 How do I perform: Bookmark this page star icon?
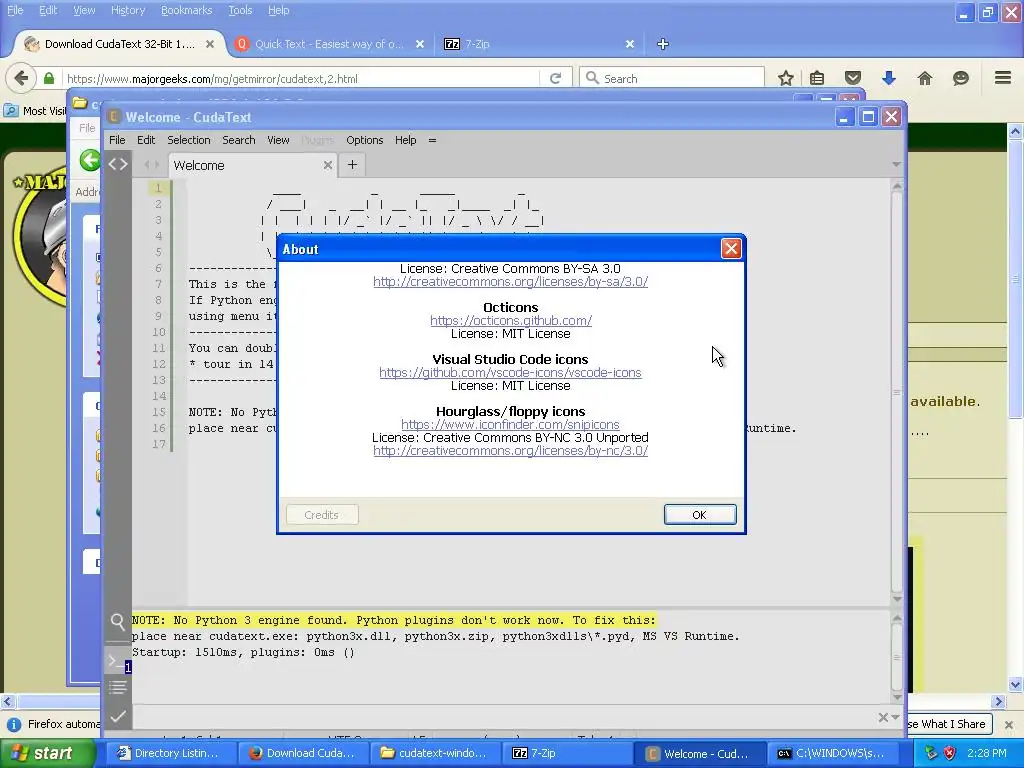point(786,78)
